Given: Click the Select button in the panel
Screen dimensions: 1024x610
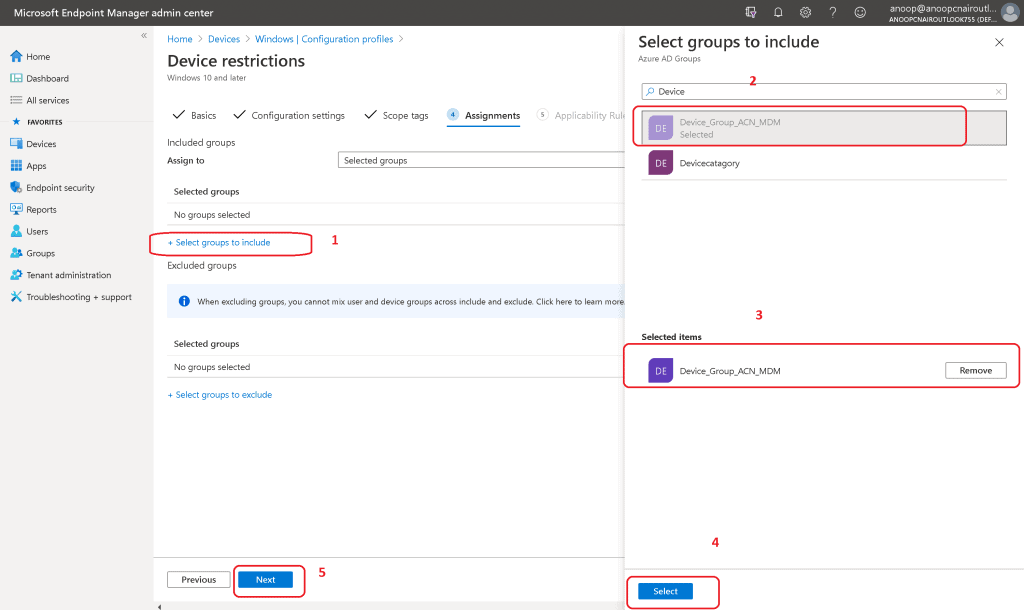Looking at the screenshot, I should (665, 591).
